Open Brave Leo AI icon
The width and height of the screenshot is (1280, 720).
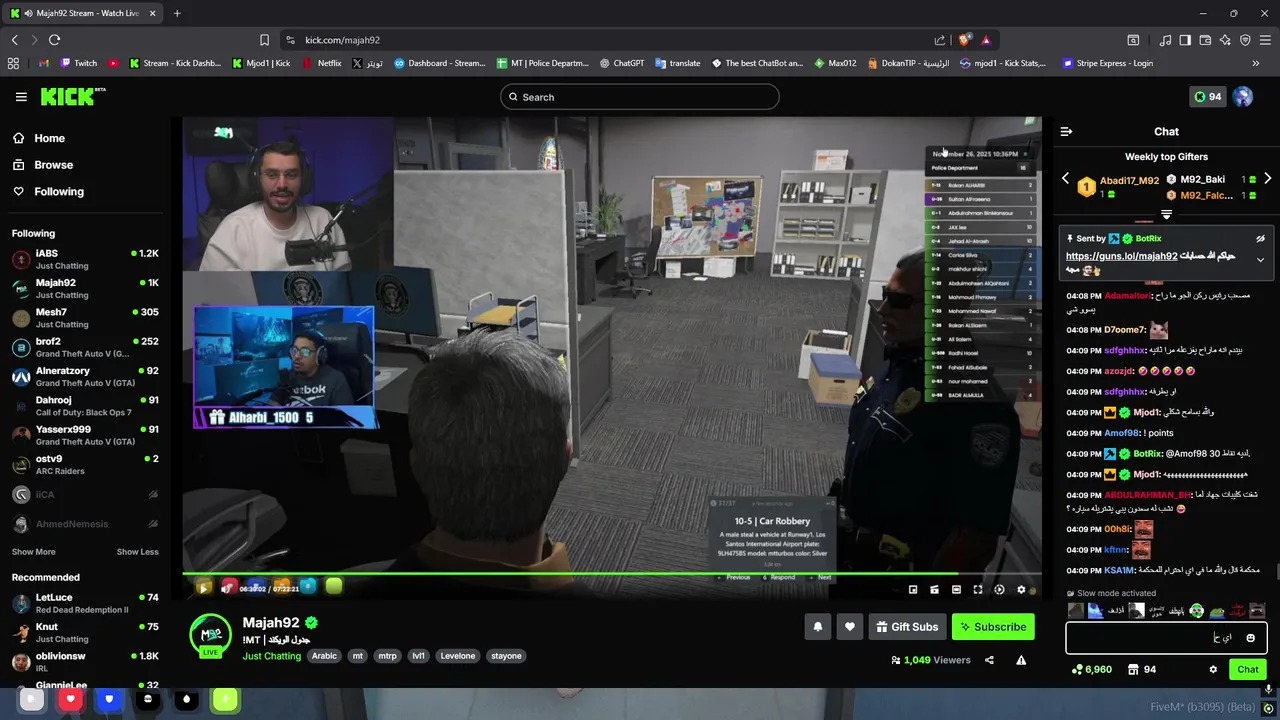click(1225, 40)
